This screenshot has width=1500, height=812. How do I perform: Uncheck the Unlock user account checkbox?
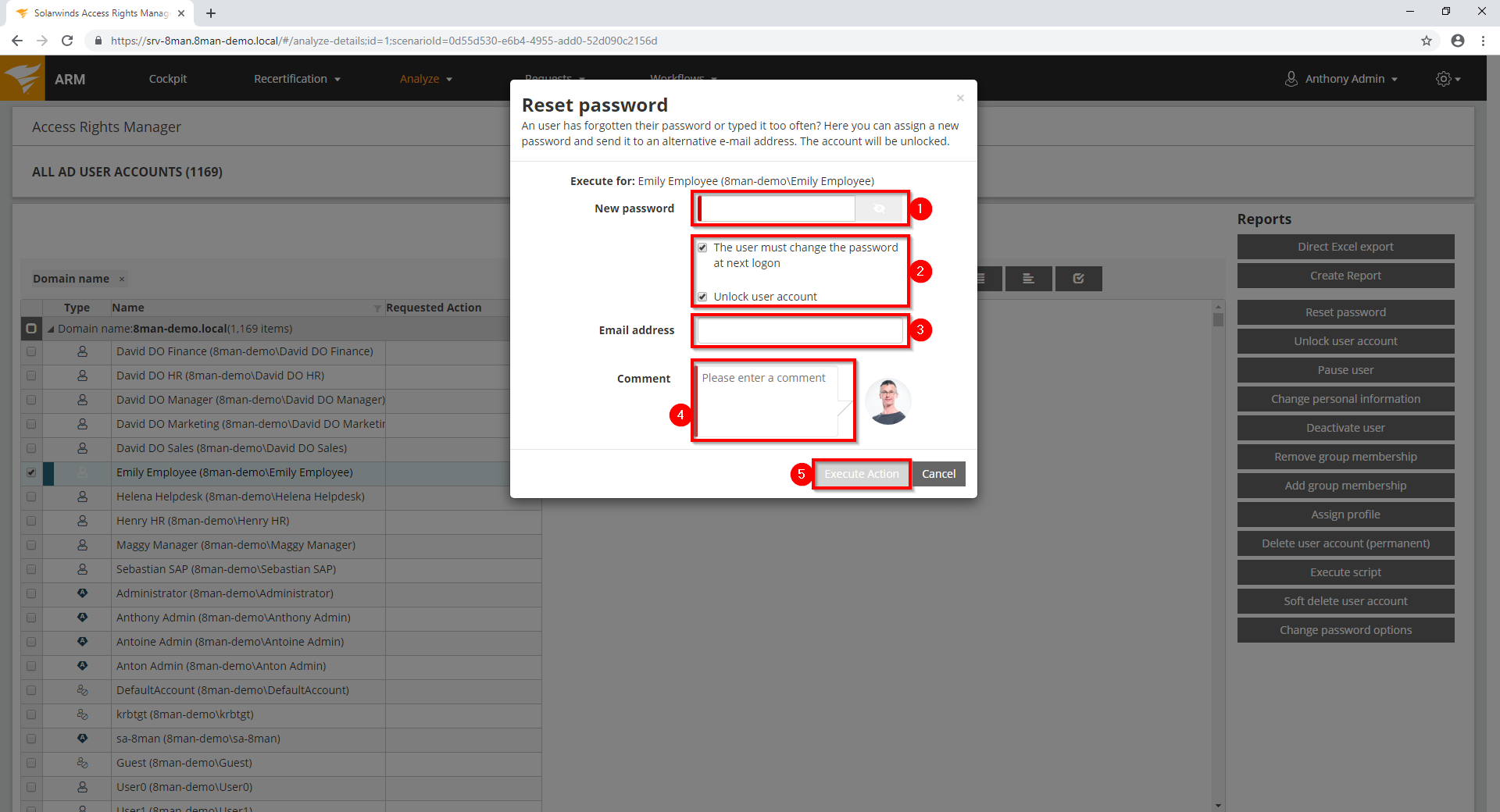click(702, 297)
